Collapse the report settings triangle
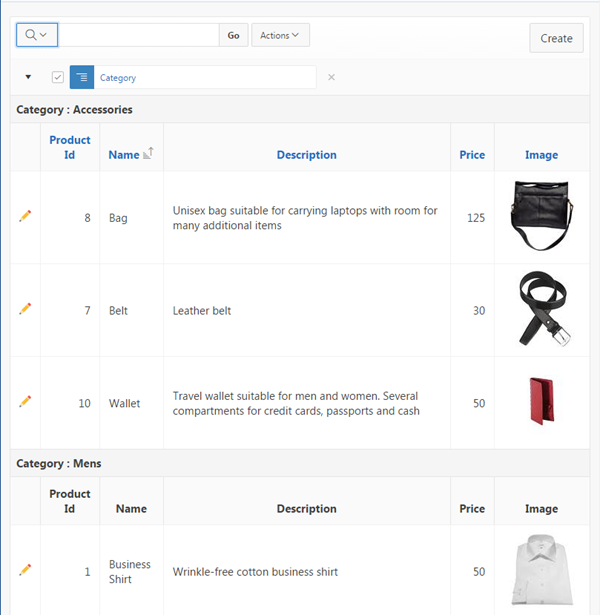This screenshot has width=600, height=615. [28, 77]
